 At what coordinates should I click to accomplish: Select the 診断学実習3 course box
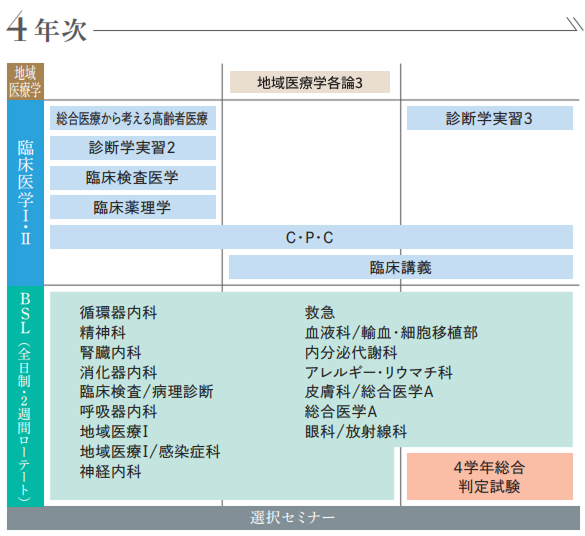tap(489, 118)
